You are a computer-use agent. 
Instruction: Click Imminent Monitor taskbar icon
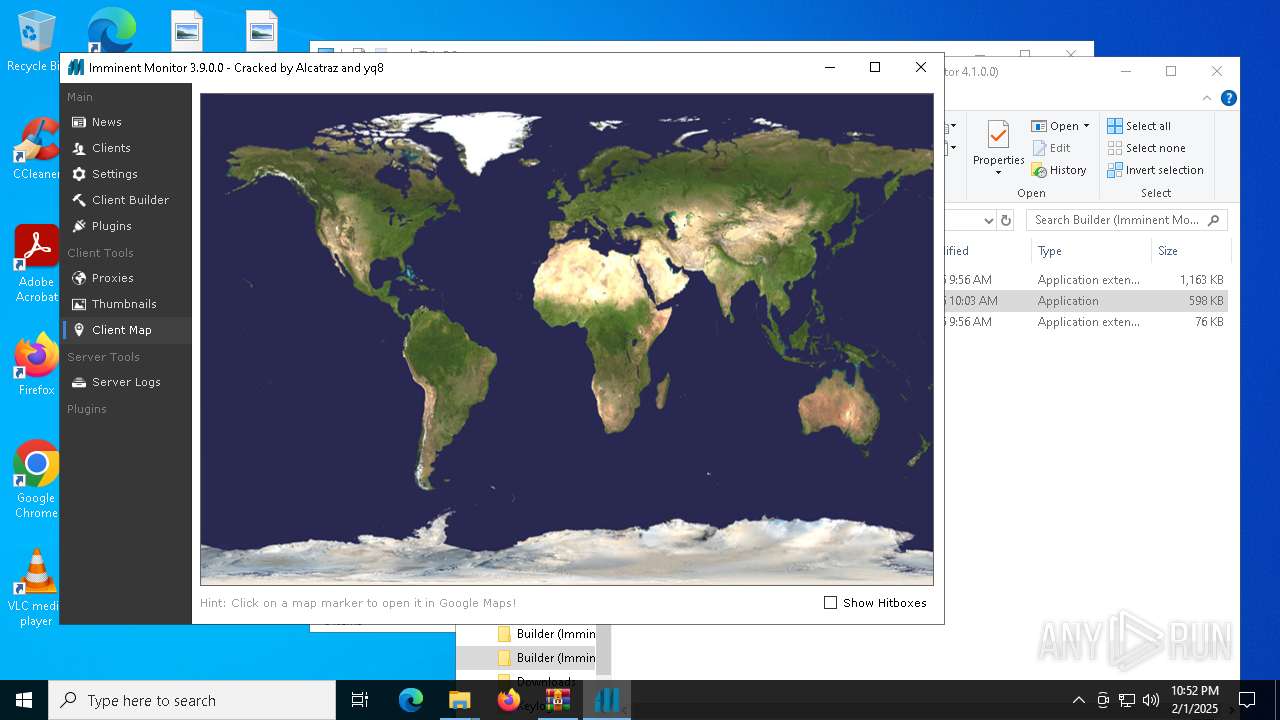pyautogui.click(x=607, y=700)
